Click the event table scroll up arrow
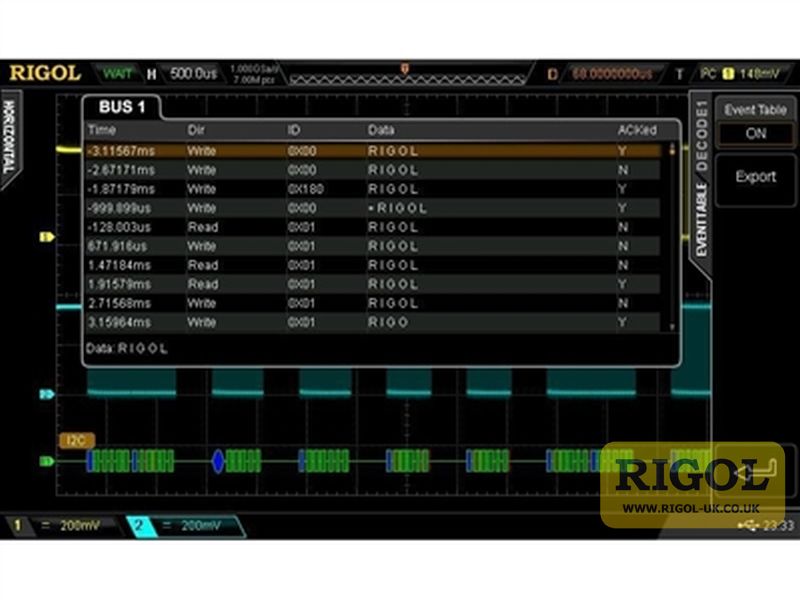Viewport: 800px width, 600px height. pyautogui.click(x=672, y=149)
